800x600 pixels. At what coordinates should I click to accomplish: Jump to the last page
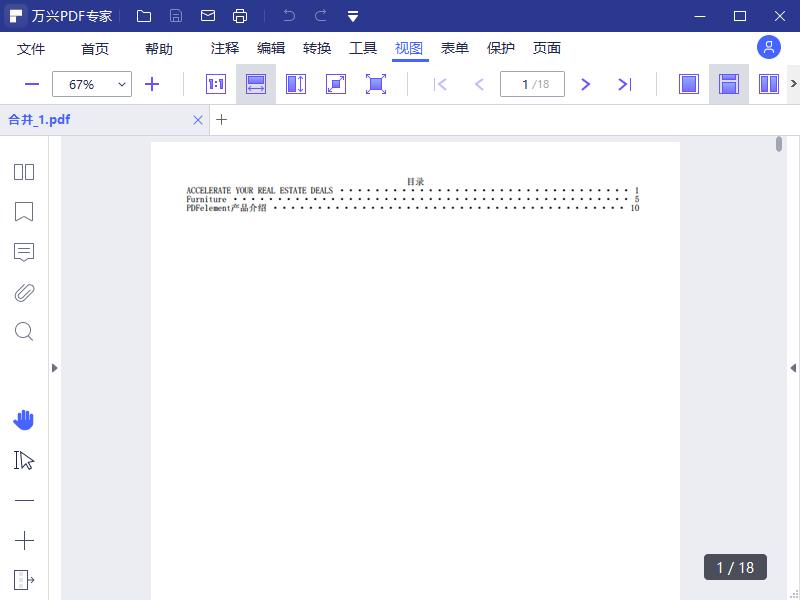point(625,84)
